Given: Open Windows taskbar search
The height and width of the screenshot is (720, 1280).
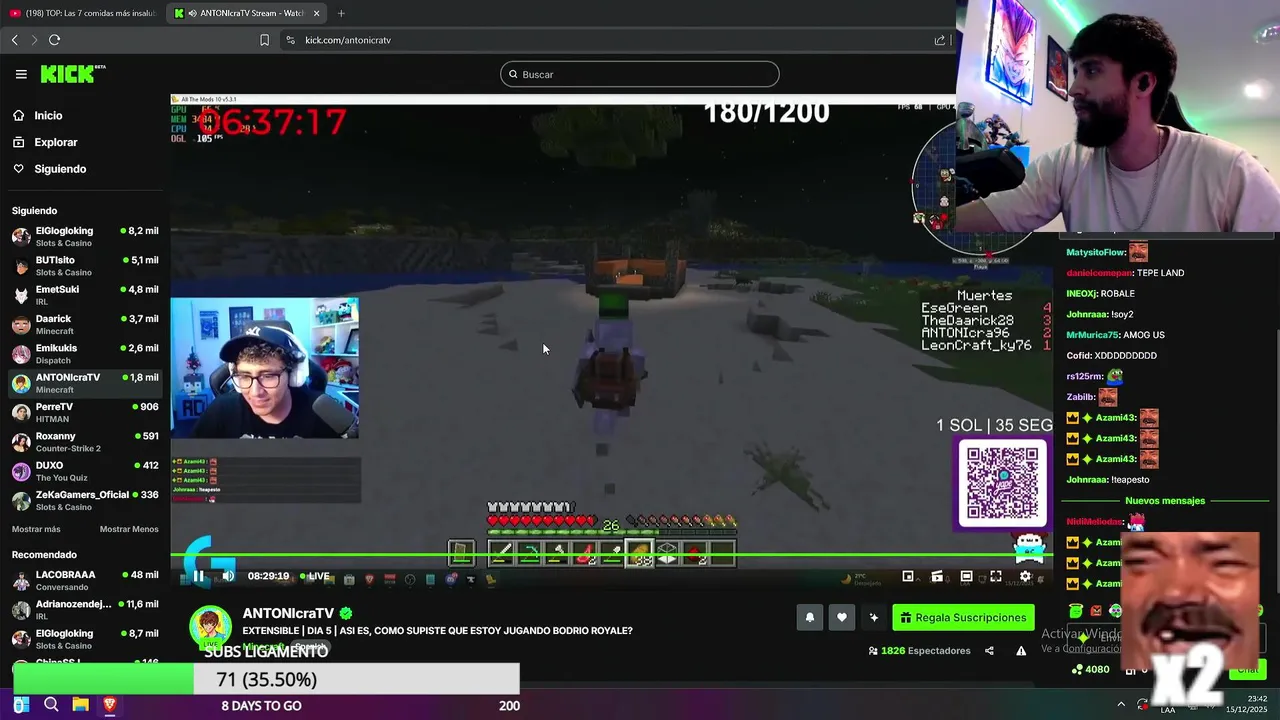Looking at the screenshot, I should tap(51, 705).
